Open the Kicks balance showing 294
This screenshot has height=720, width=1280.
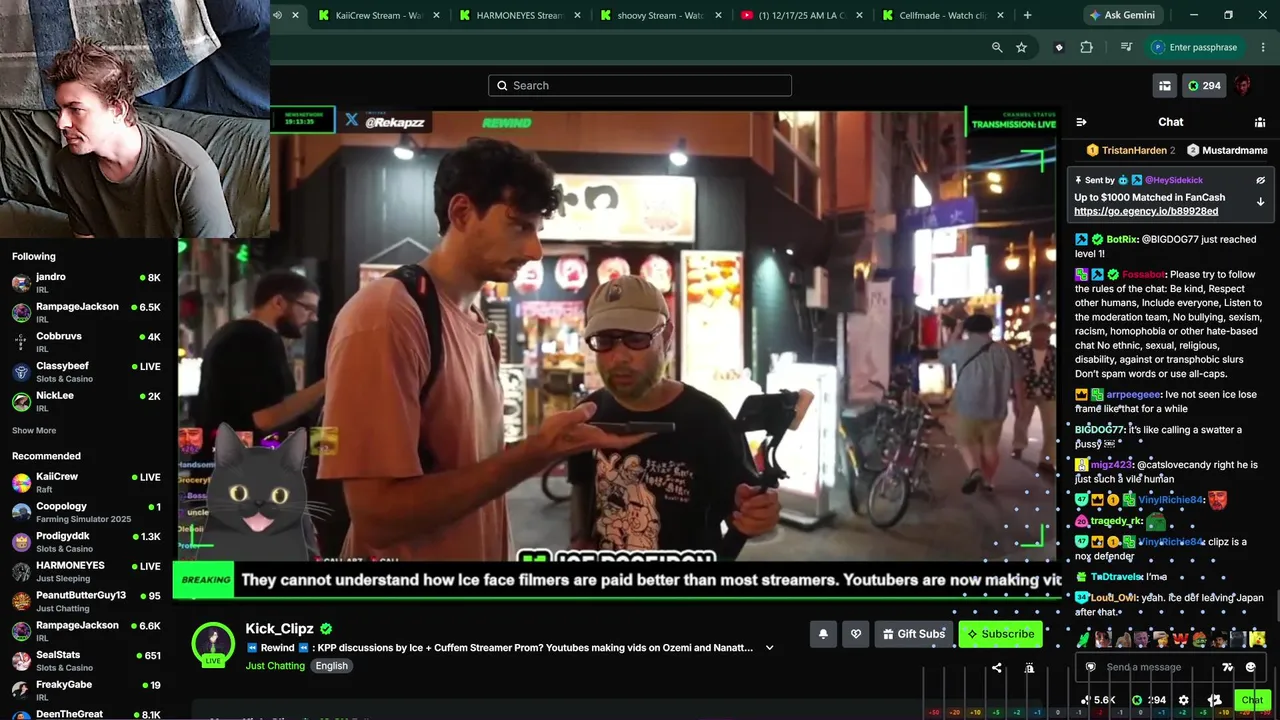(x=1204, y=86)
